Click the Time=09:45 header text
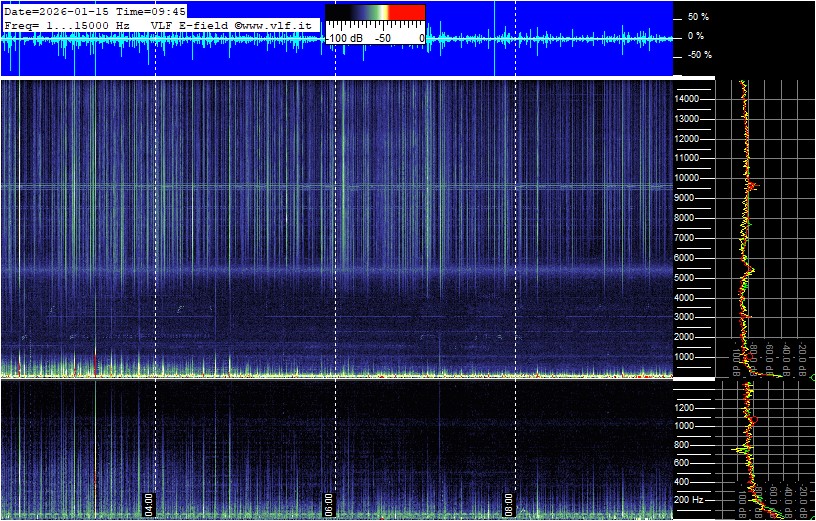This screenshot has height=521, width=816. point(152,11)
